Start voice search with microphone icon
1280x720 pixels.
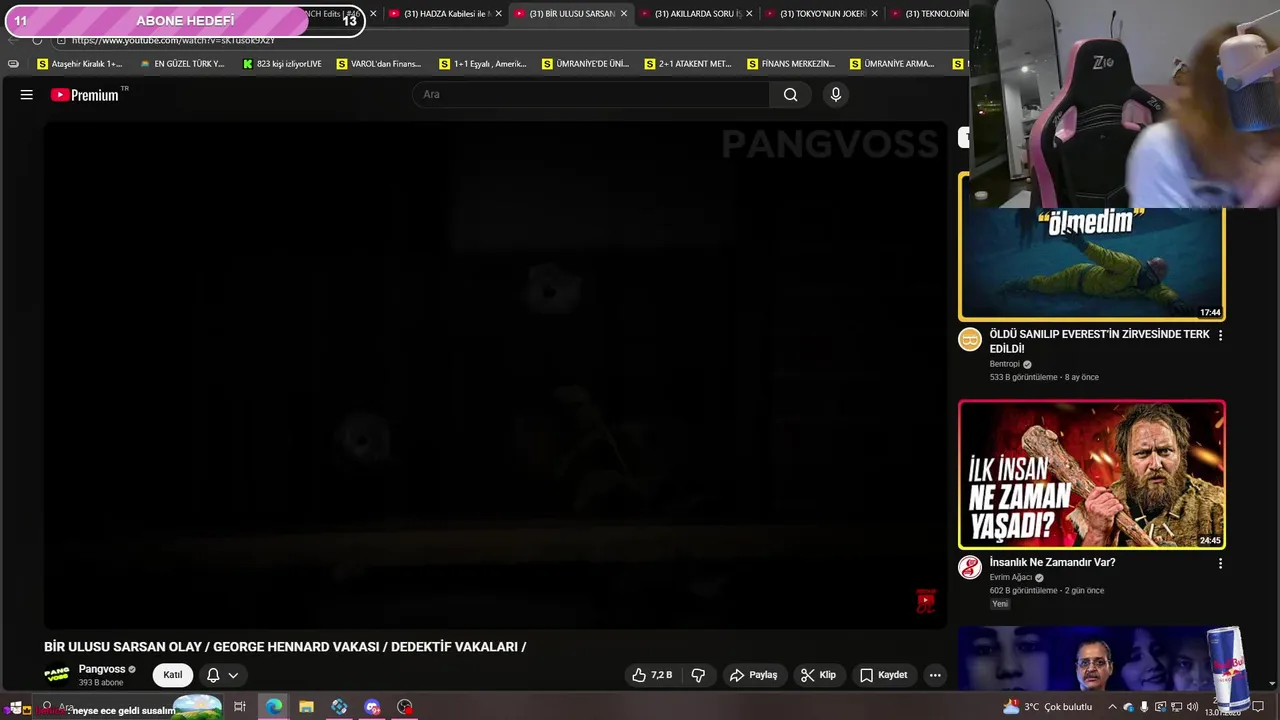pos(836,95)
